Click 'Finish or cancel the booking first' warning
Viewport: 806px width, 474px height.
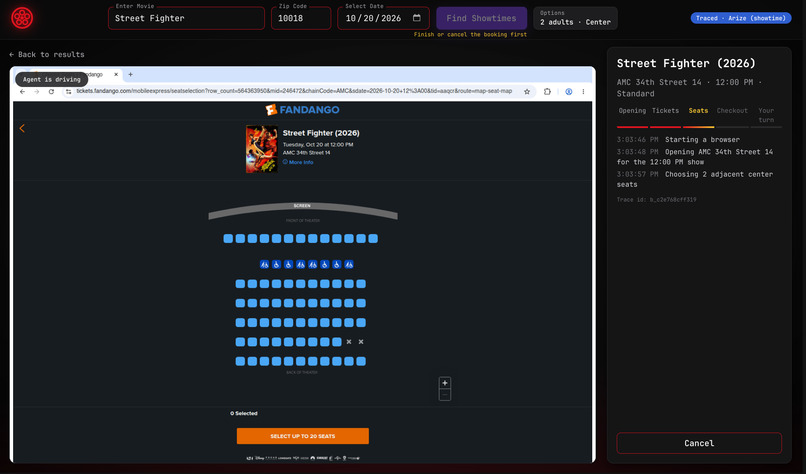pos(470,34)
